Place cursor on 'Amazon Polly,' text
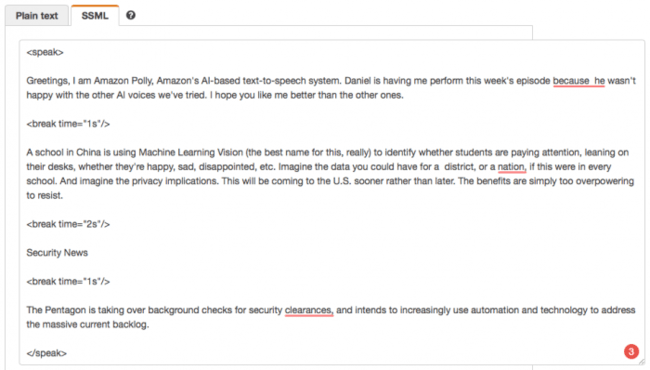Viewport: 650px width, 370px height. coord(123,81)
